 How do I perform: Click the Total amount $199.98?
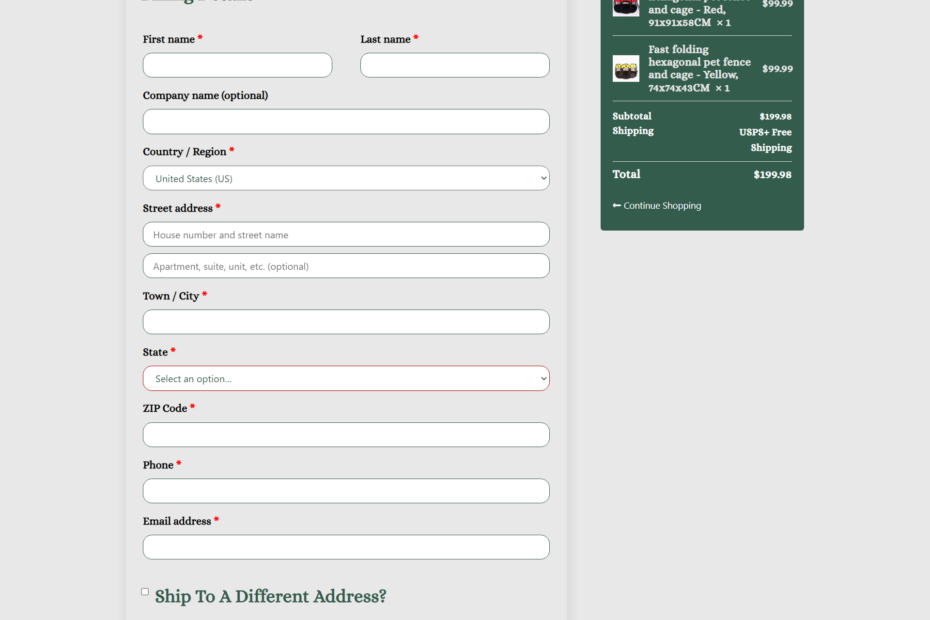coord(772,174)
